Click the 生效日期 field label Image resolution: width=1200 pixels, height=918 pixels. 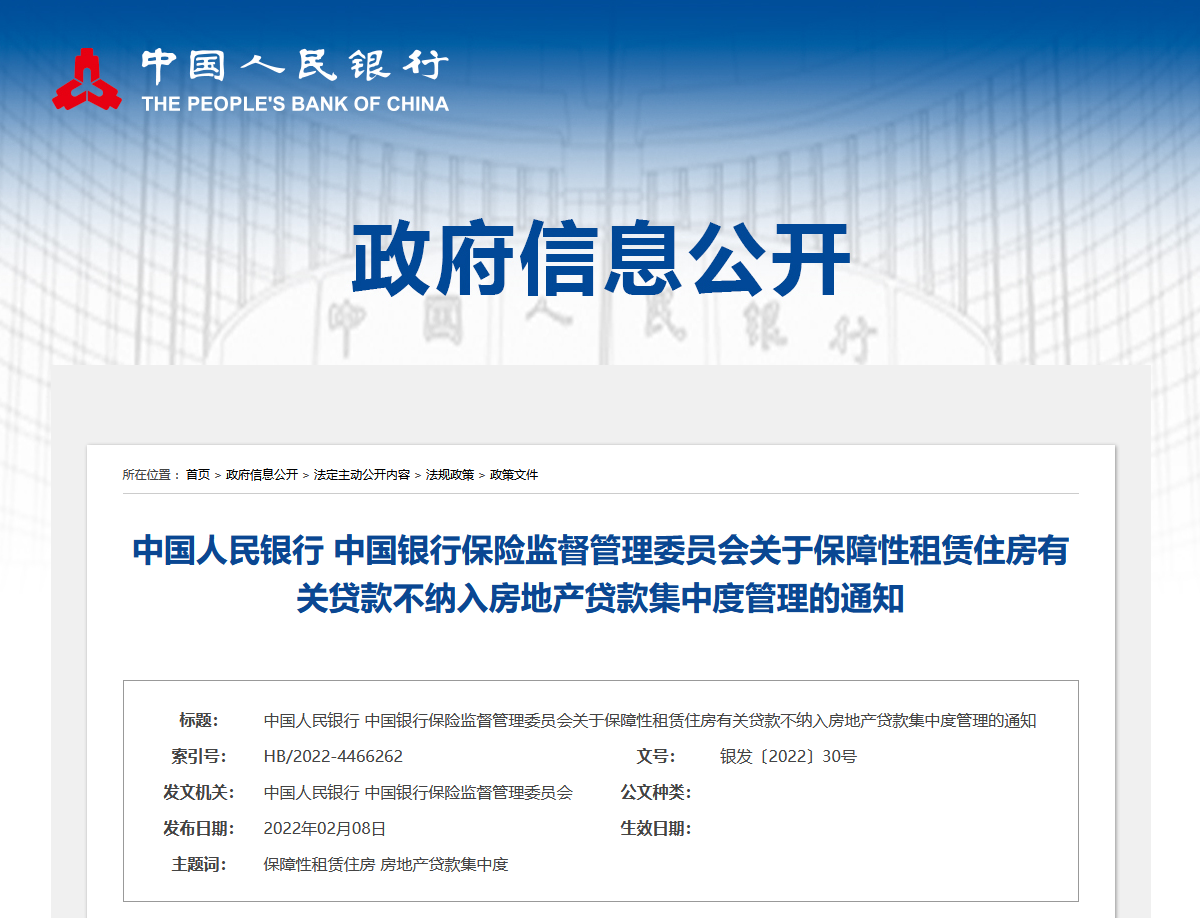tap(655, 828)
